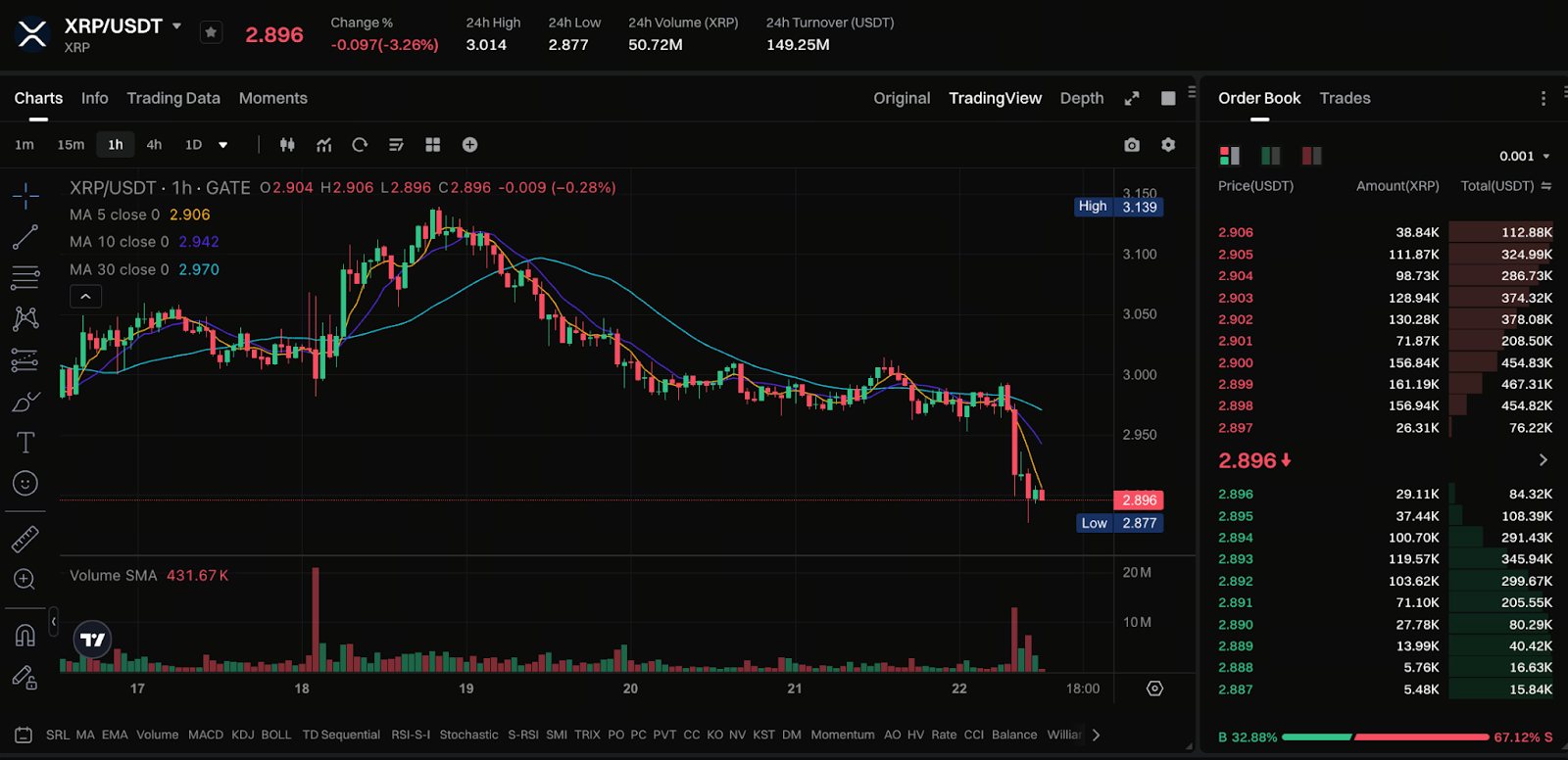Switch to the Trades tab
Screen dimensions: 1568x760
click(1345, 98)
